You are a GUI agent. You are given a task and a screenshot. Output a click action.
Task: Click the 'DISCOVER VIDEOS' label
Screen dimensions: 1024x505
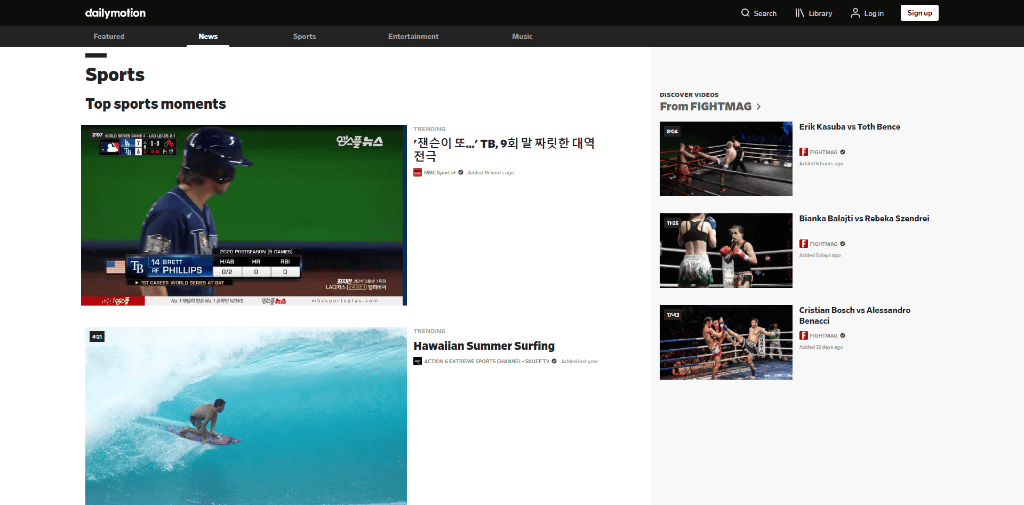689,95
